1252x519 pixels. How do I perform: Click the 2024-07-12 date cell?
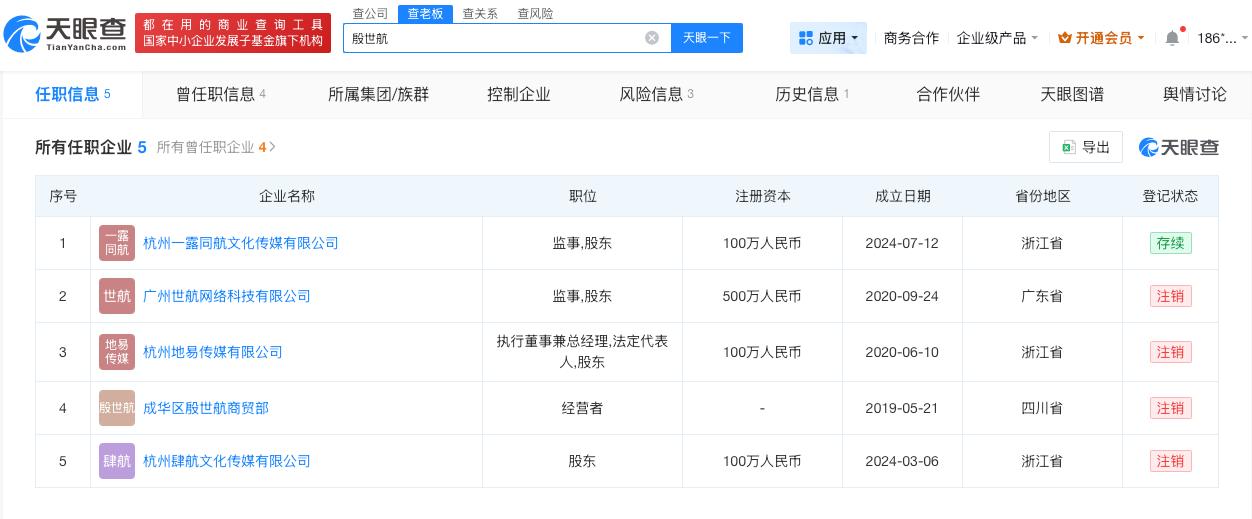[x=902, y=243]
